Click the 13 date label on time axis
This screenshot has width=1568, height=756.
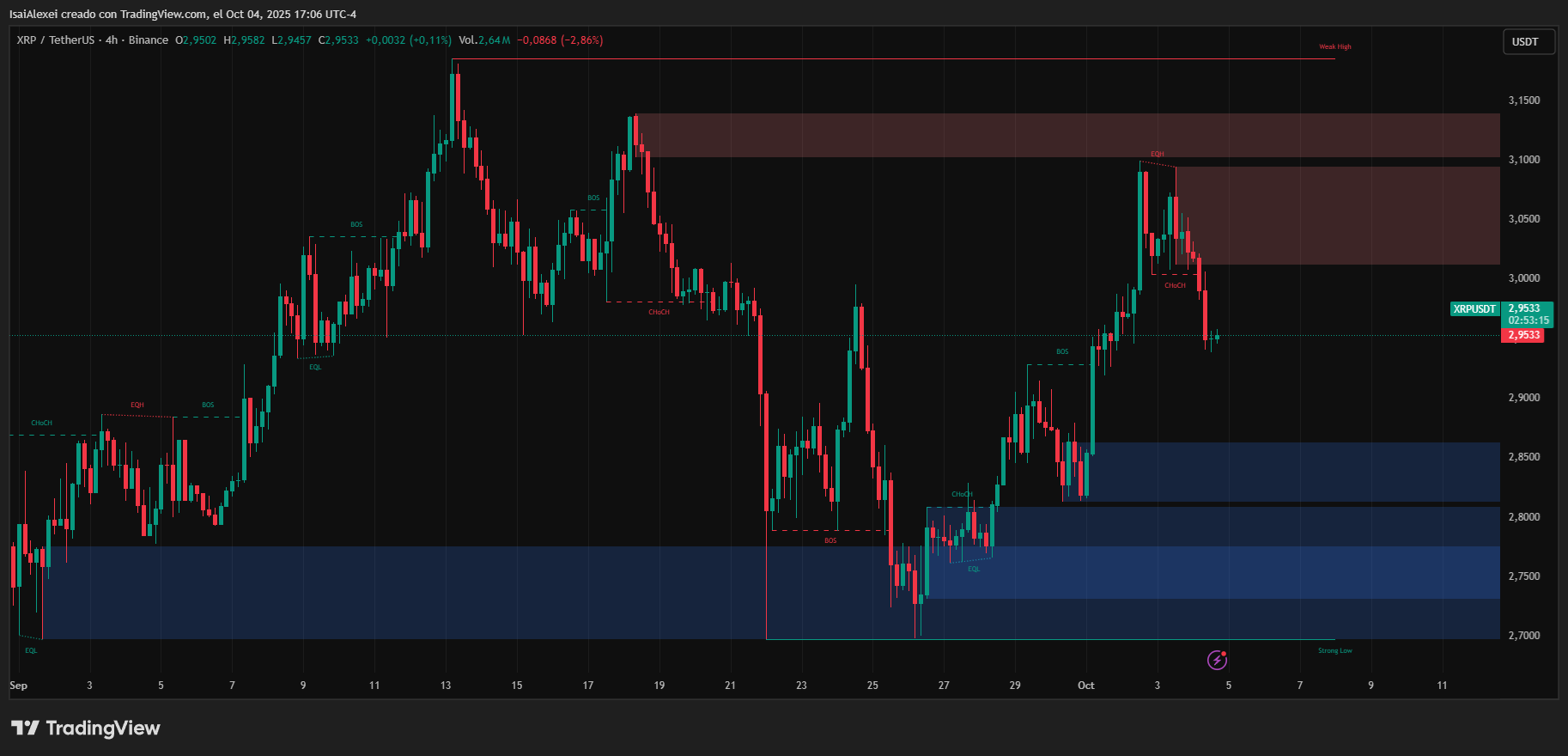[446, 686]
